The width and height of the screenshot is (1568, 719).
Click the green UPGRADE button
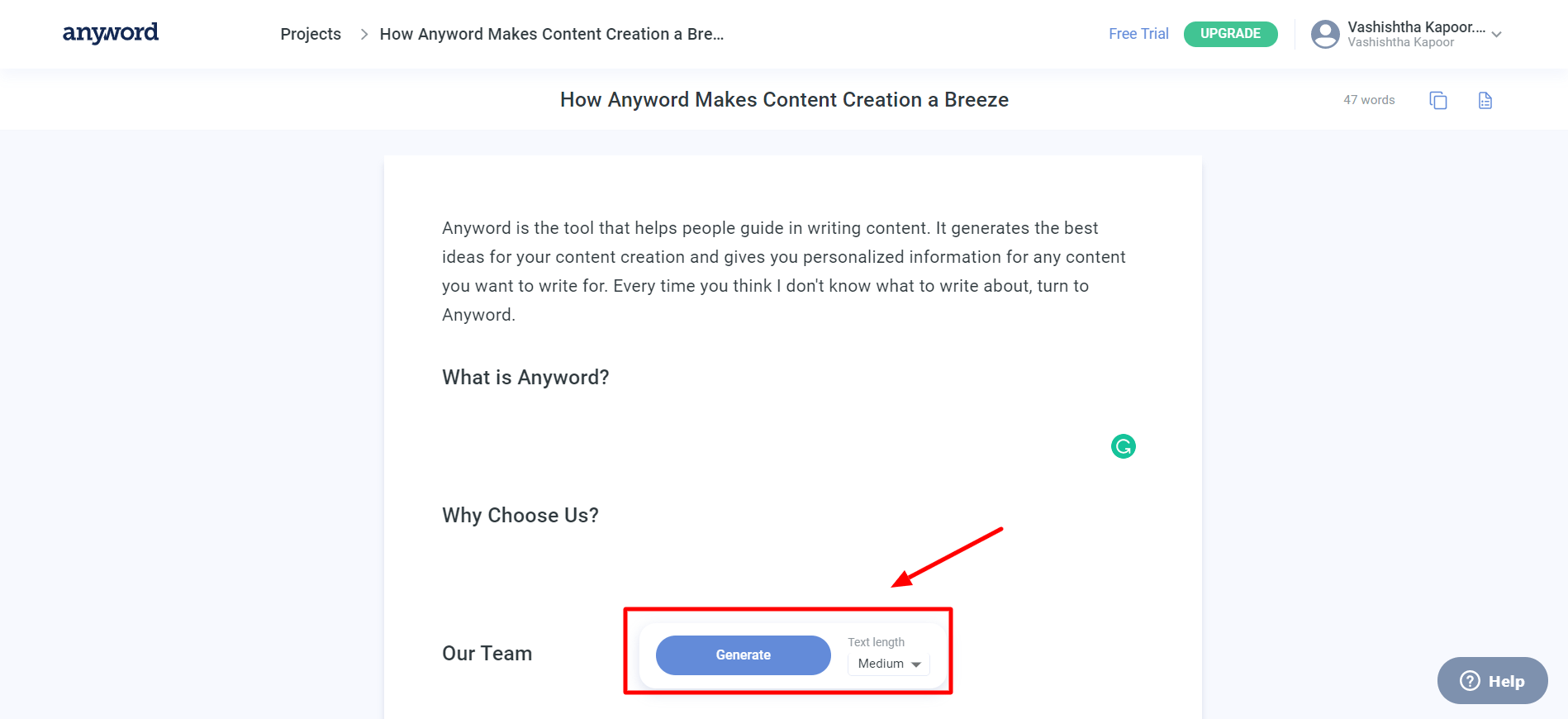click(1231, 34)
